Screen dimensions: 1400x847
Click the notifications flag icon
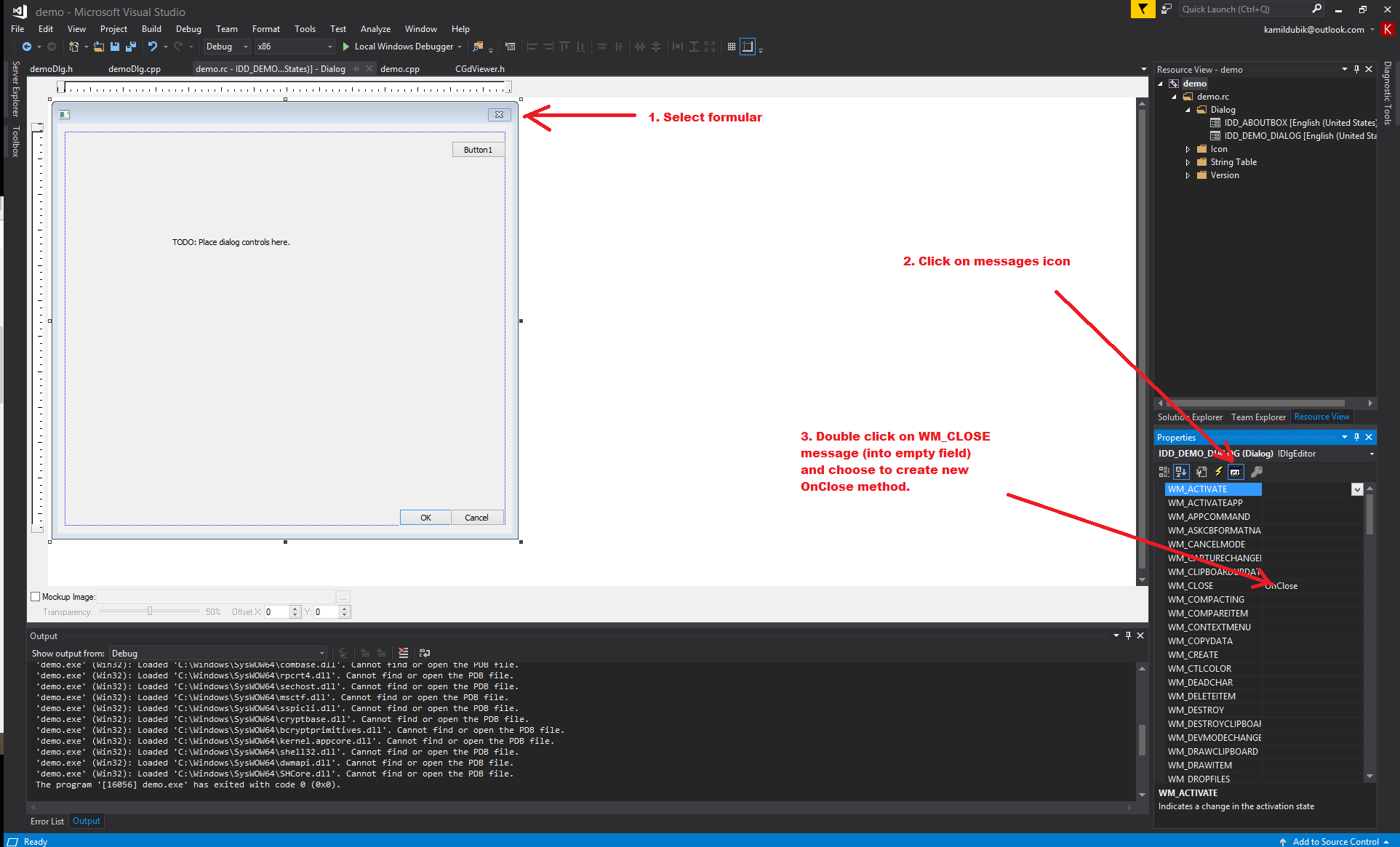(1143, 9)
